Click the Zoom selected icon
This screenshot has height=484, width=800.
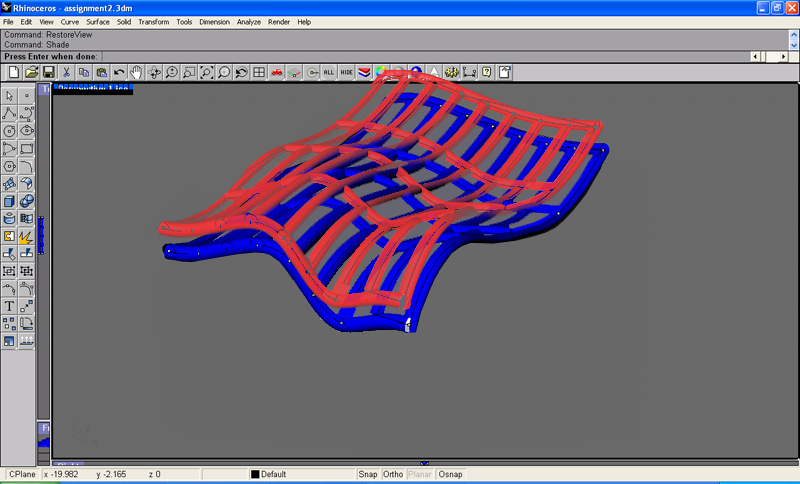(x=224, y=72)
